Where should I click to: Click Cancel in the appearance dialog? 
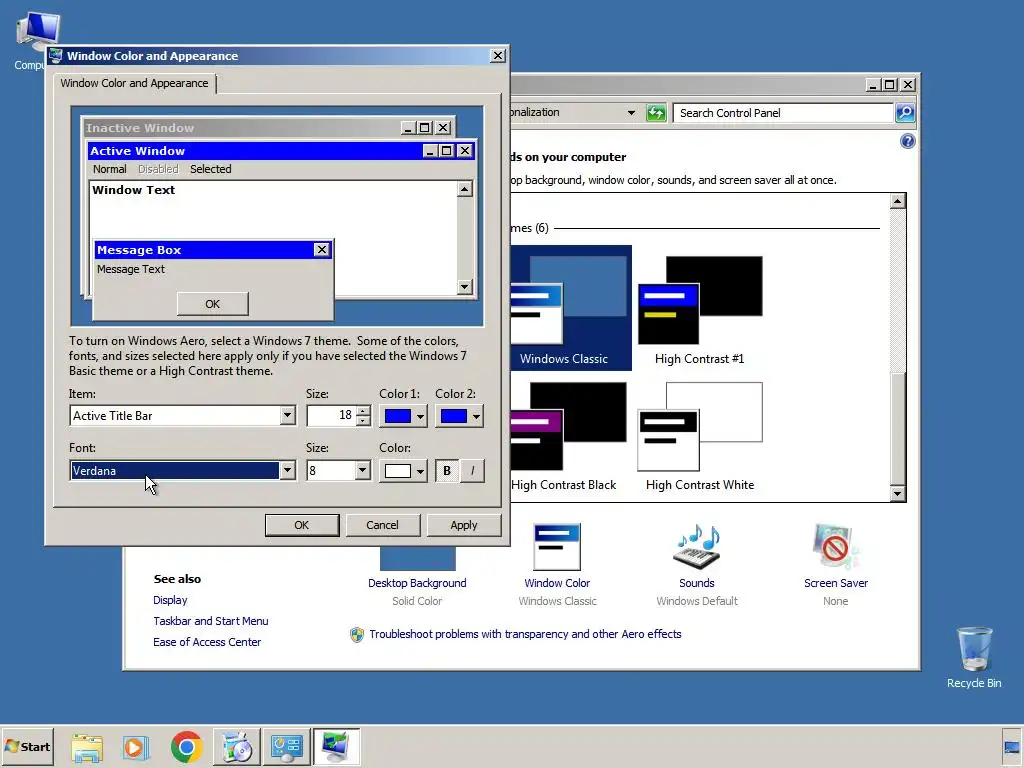click(x=382, y=525)
